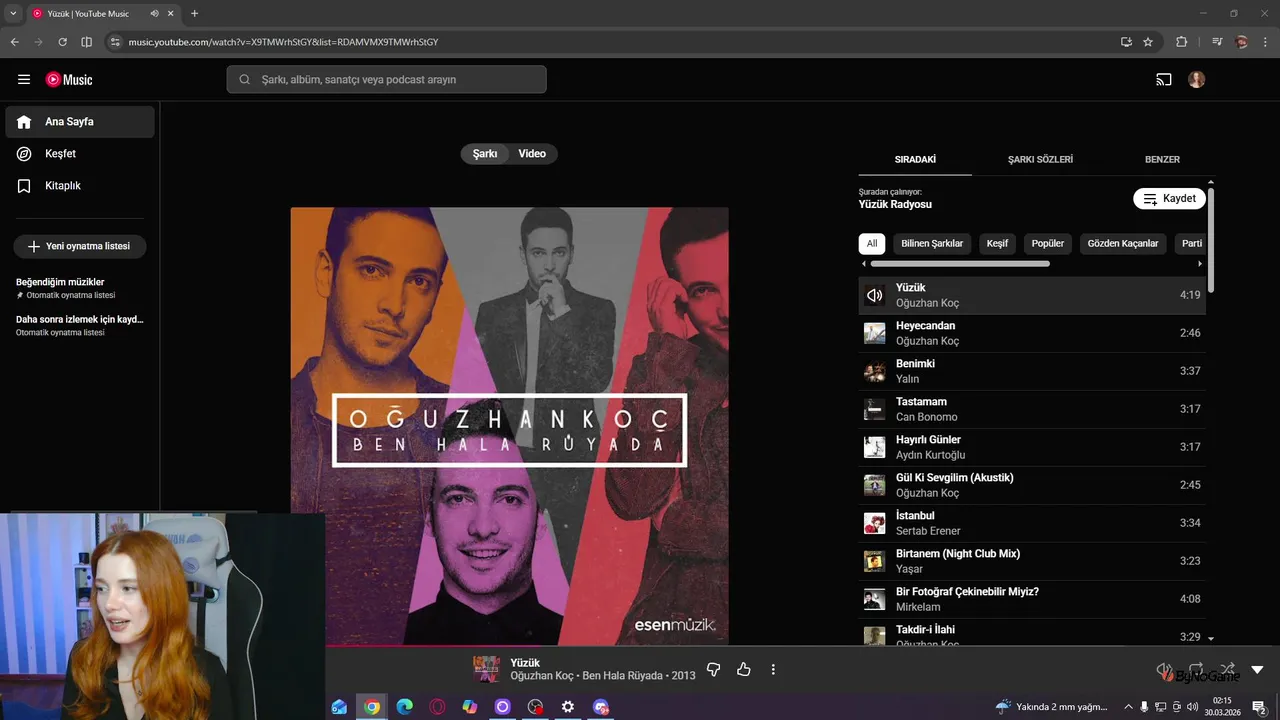
Task: Click the search input field
Action: coord(386,80)
